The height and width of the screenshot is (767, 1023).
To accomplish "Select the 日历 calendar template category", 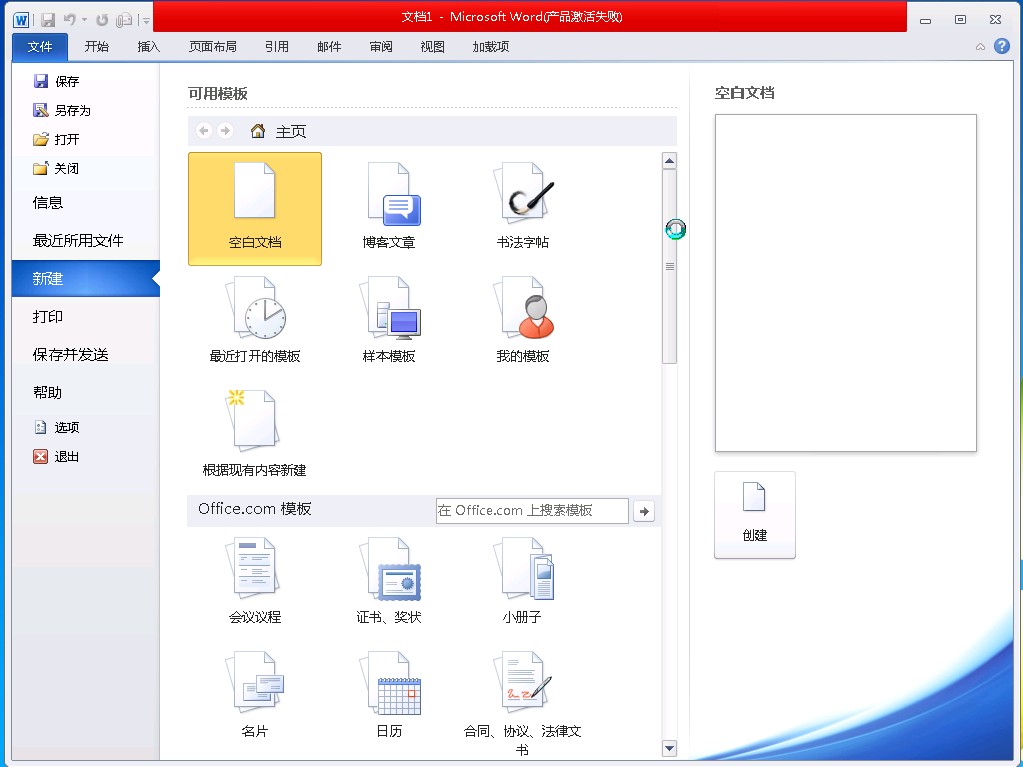I will (389, 695).
